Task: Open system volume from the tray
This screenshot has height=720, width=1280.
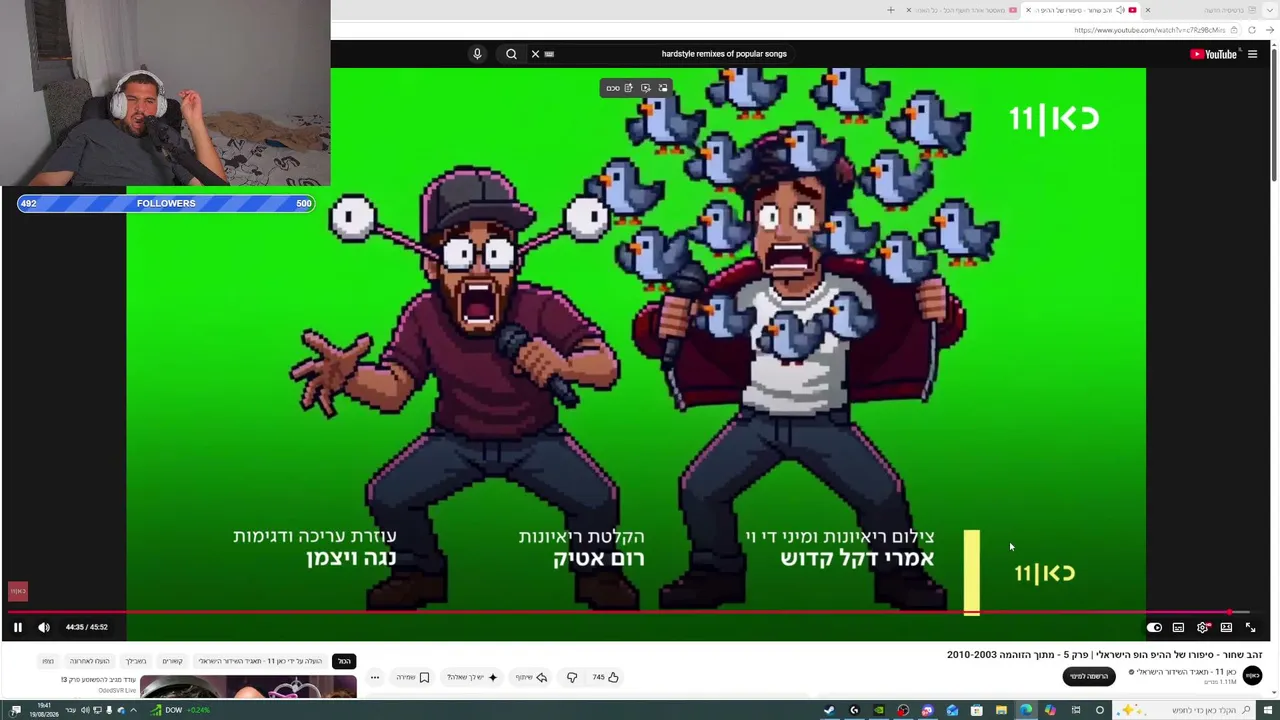Action: pos(85,710)
